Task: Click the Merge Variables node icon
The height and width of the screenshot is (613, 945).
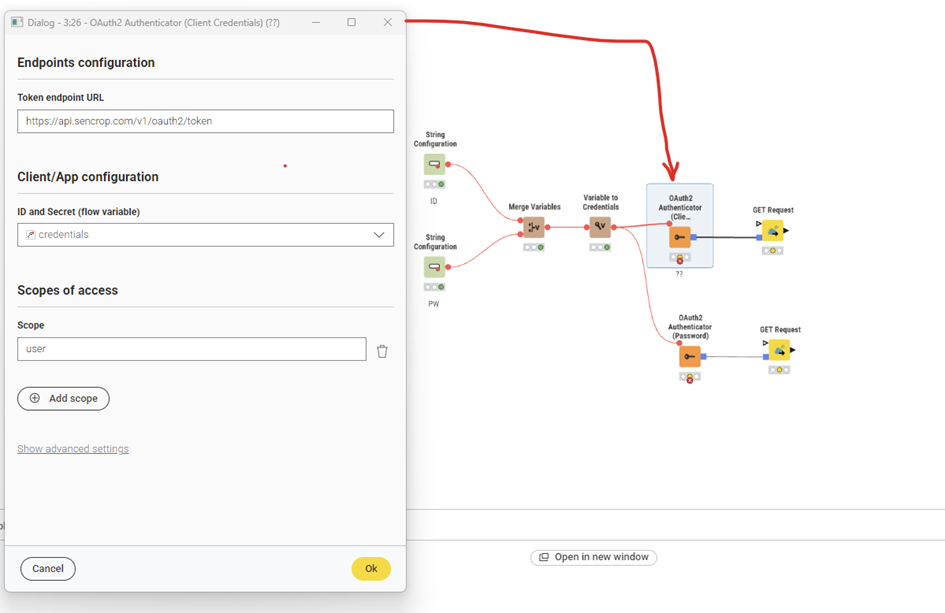Action: tap(534, 227)
